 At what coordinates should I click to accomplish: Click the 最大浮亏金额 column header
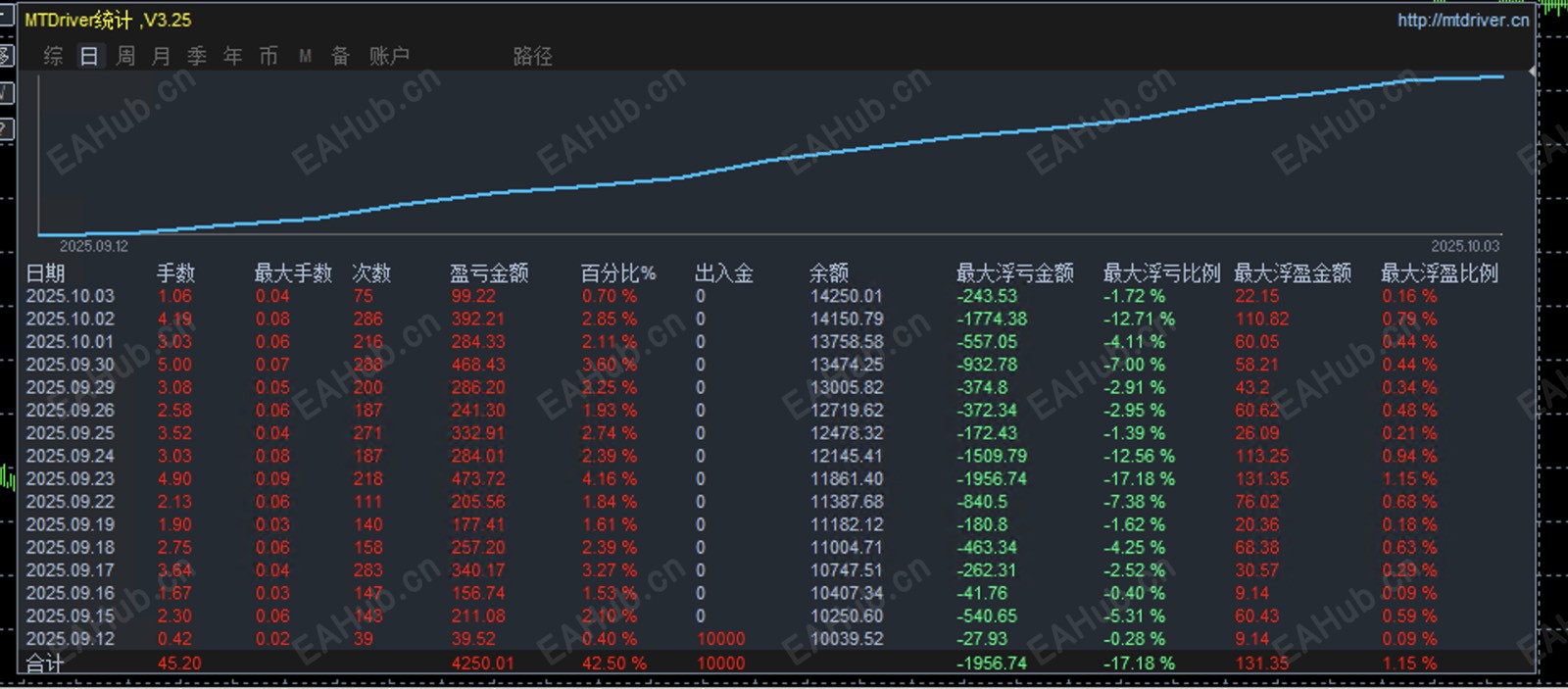click(x=1015, y=273)
